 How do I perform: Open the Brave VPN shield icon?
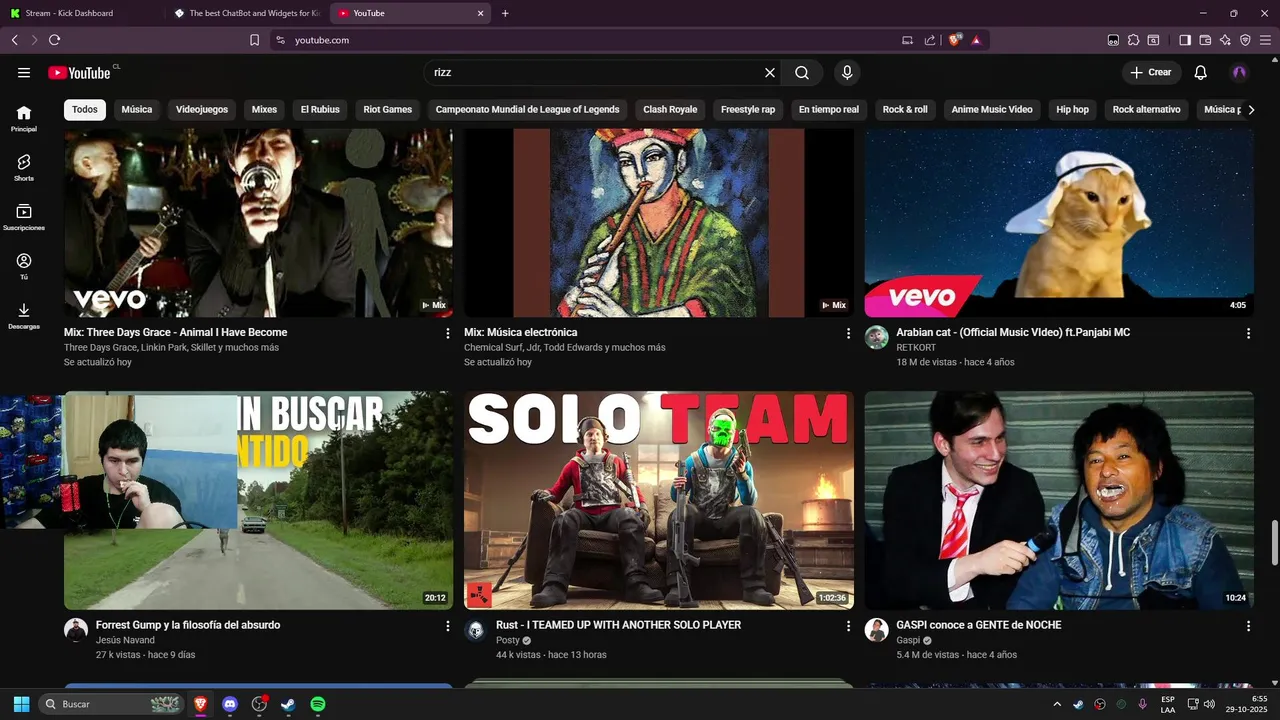[1245, 40]
